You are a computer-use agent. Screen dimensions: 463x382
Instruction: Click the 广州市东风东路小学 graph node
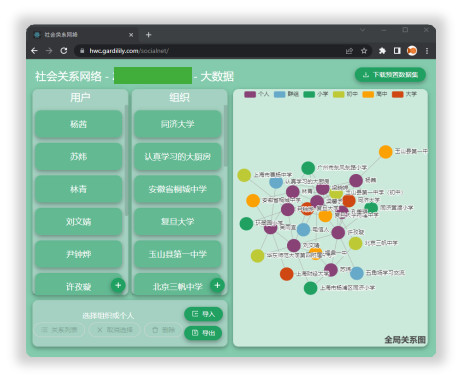click(x=308, y=168)
